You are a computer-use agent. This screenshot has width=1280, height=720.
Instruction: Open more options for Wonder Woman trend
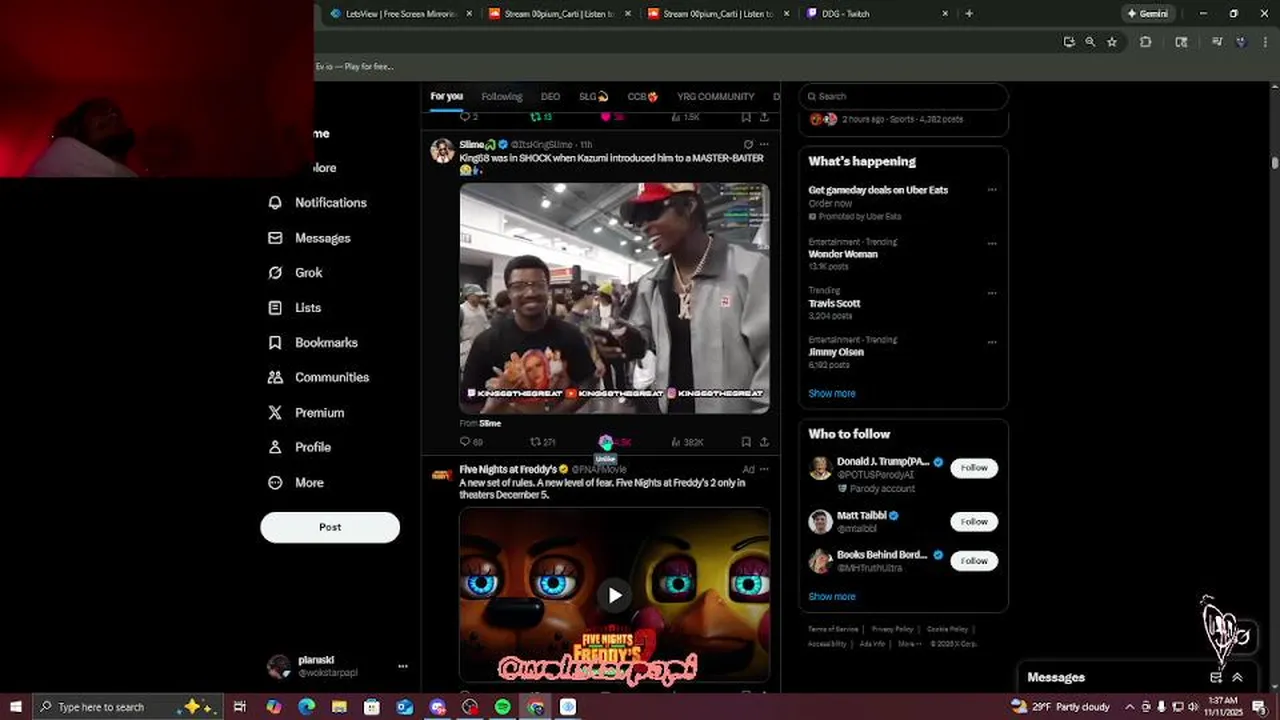pyautogui.click(x=992, y=243)
